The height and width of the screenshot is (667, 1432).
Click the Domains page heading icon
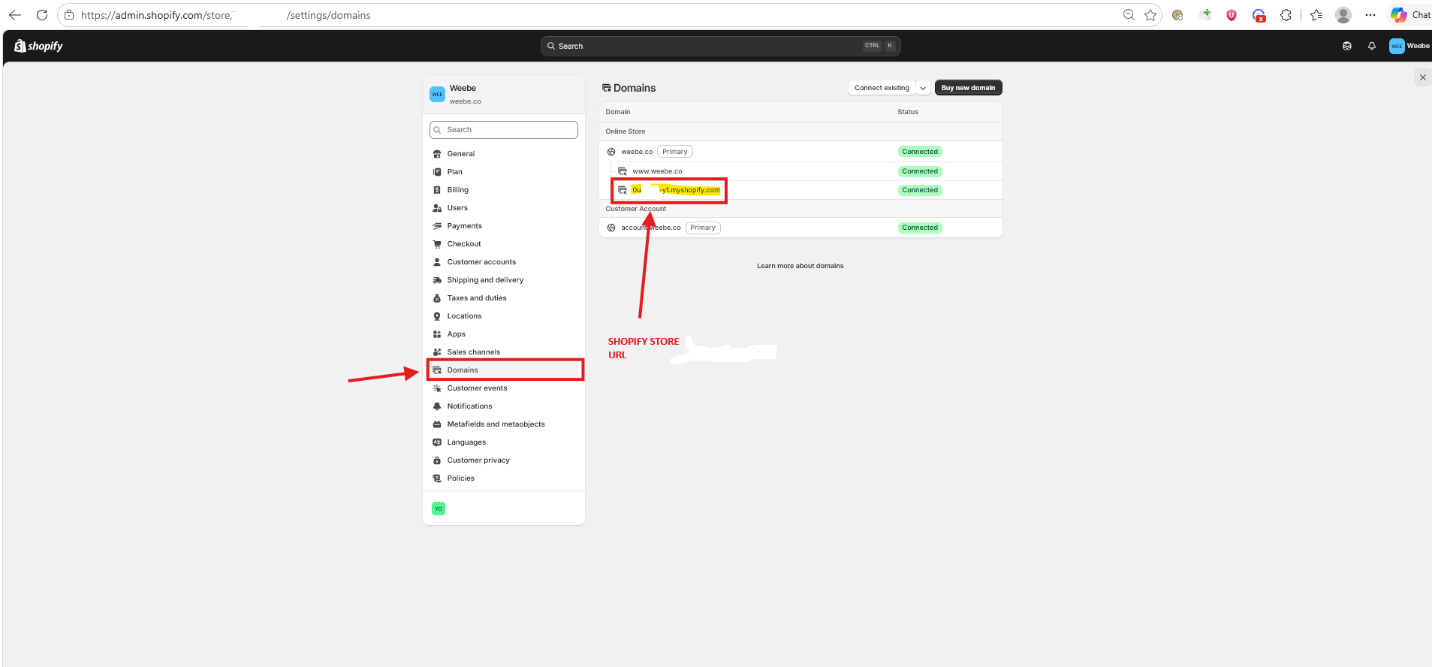[x=606, y=88]
